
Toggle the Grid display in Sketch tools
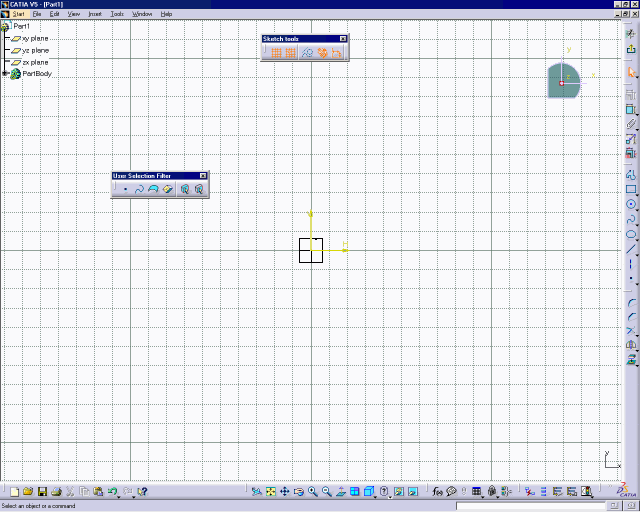(x=276, y=53)
